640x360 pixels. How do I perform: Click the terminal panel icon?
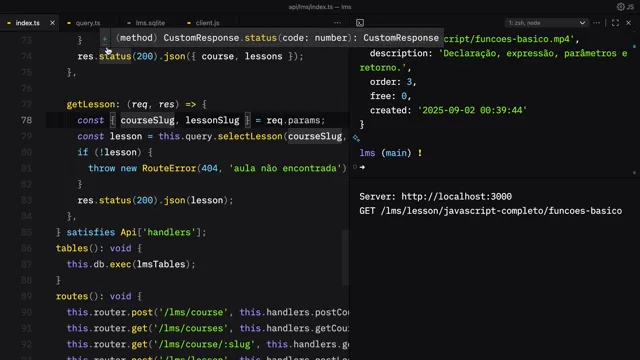click(x=360, y=23)
